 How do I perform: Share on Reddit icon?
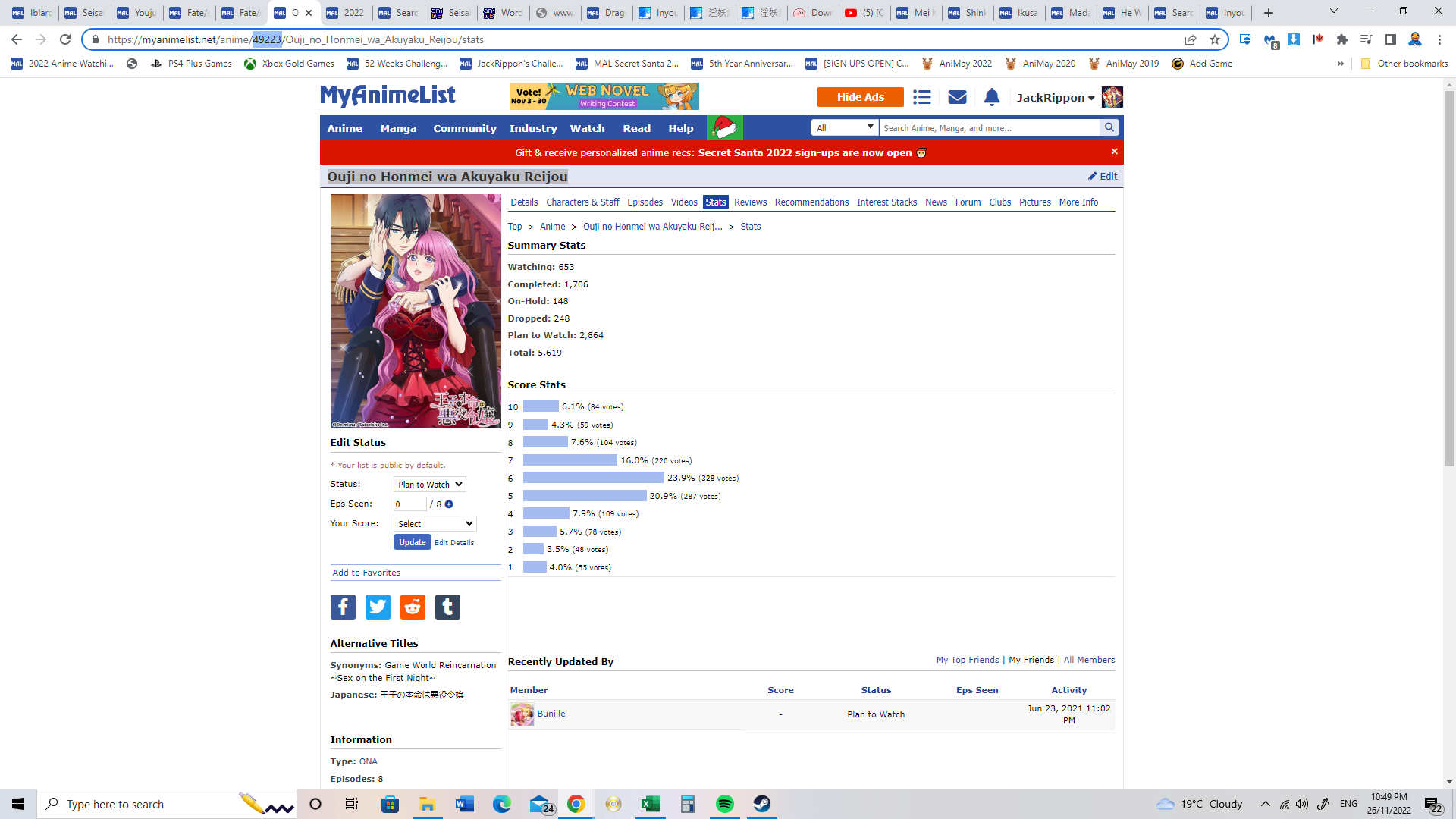pyautogui.click(x=413, y=607)
